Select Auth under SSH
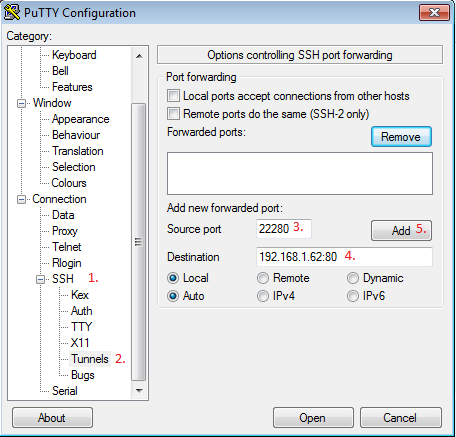 pyautogui.click(x=82, y=311)
